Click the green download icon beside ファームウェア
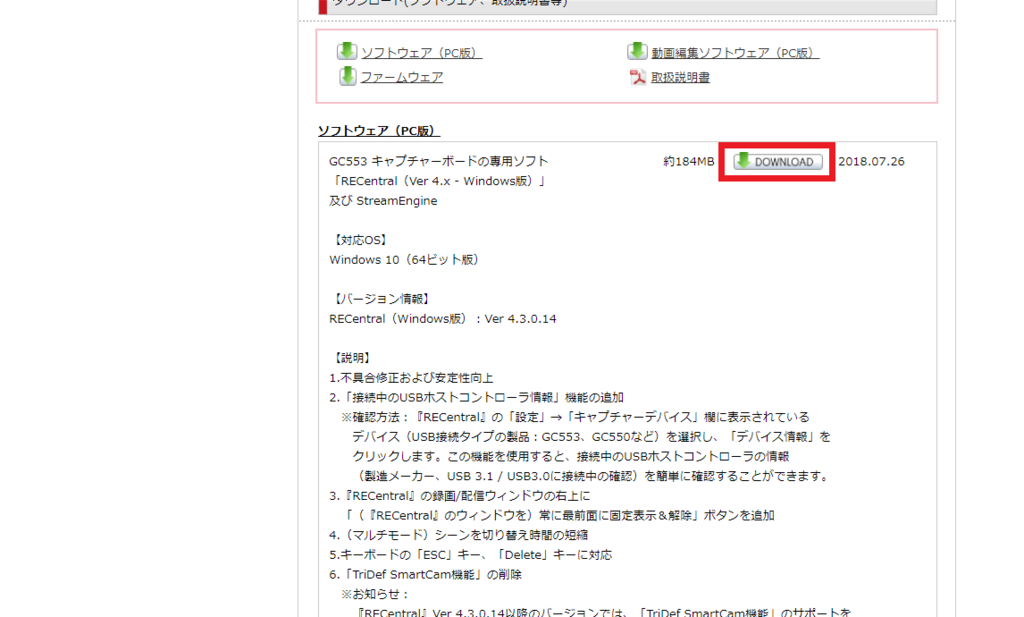 [x=347, y=75]
